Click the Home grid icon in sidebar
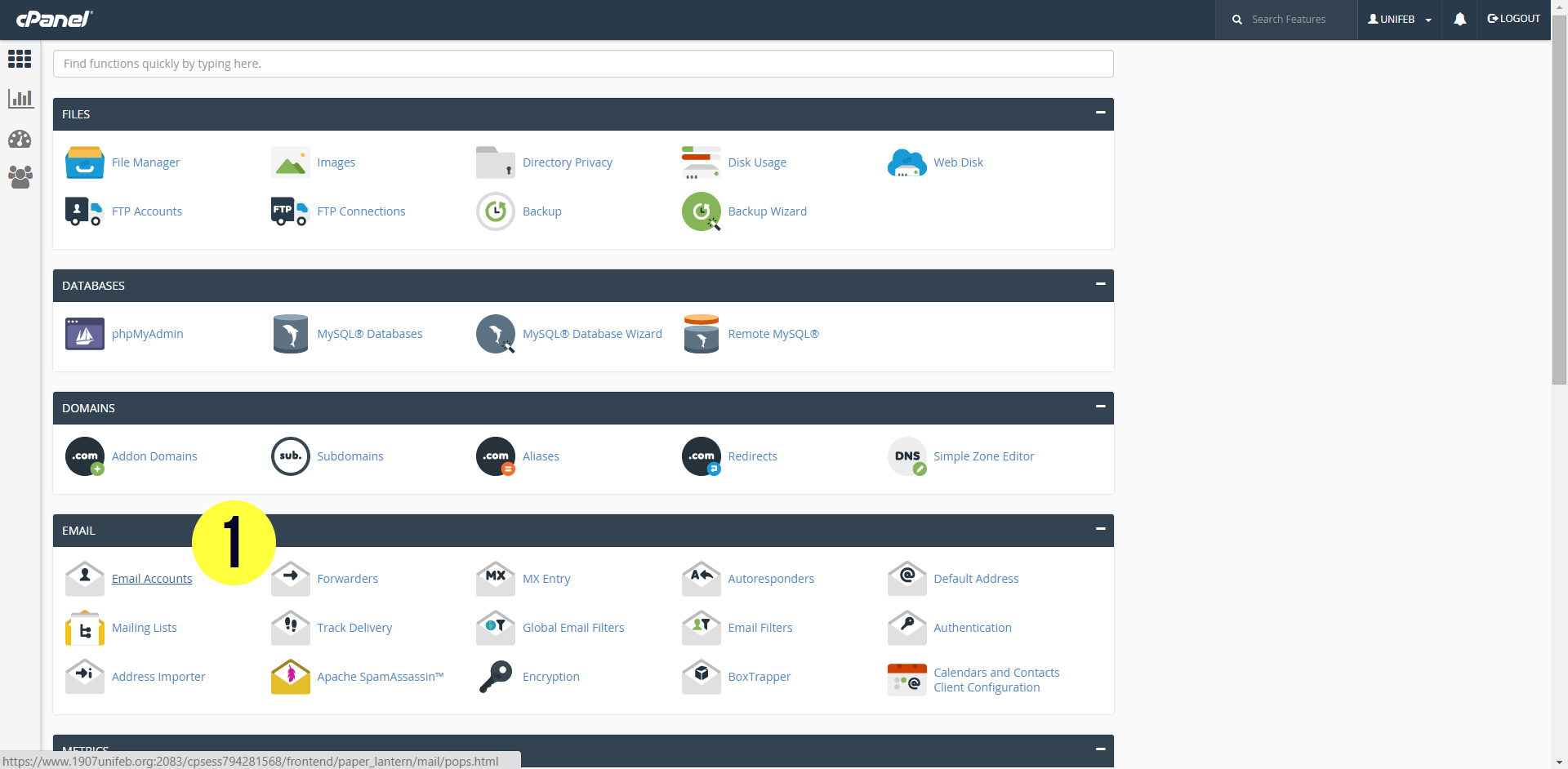The image size is (1568, 769). point(20,59)
